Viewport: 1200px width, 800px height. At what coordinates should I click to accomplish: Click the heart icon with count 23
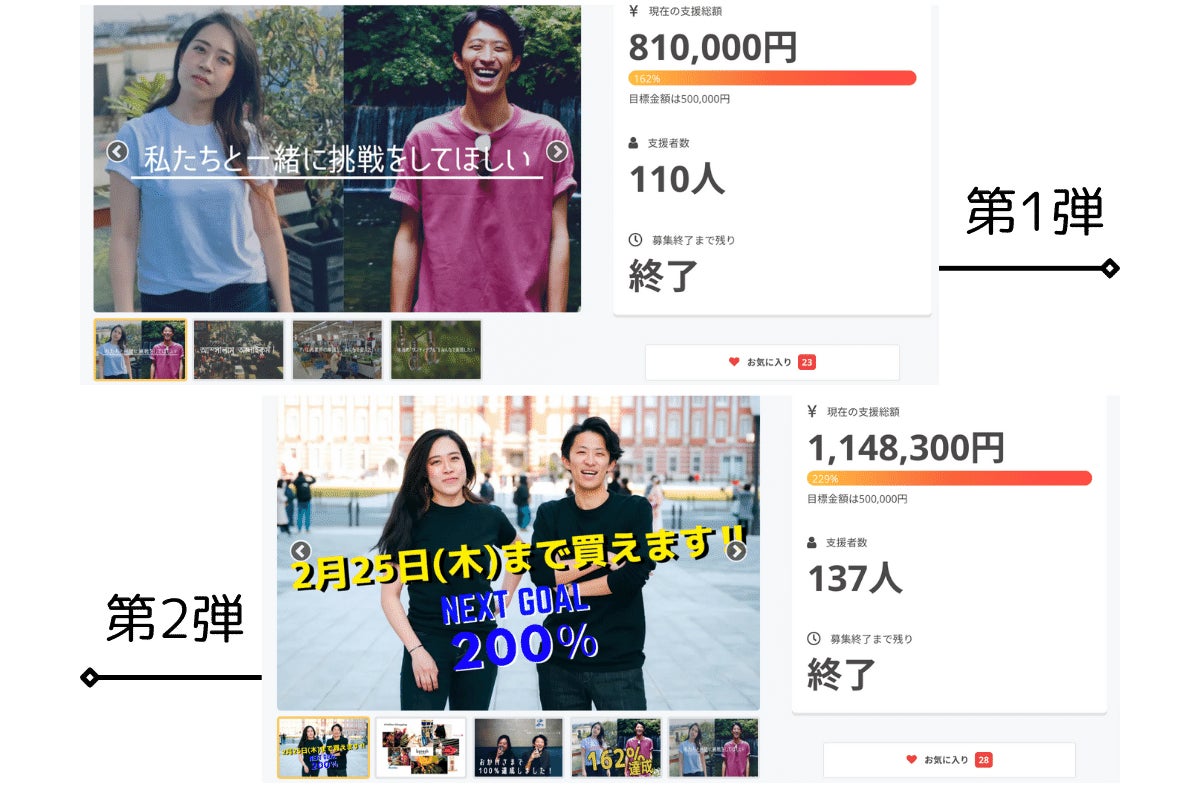click(x=734, y=362)
